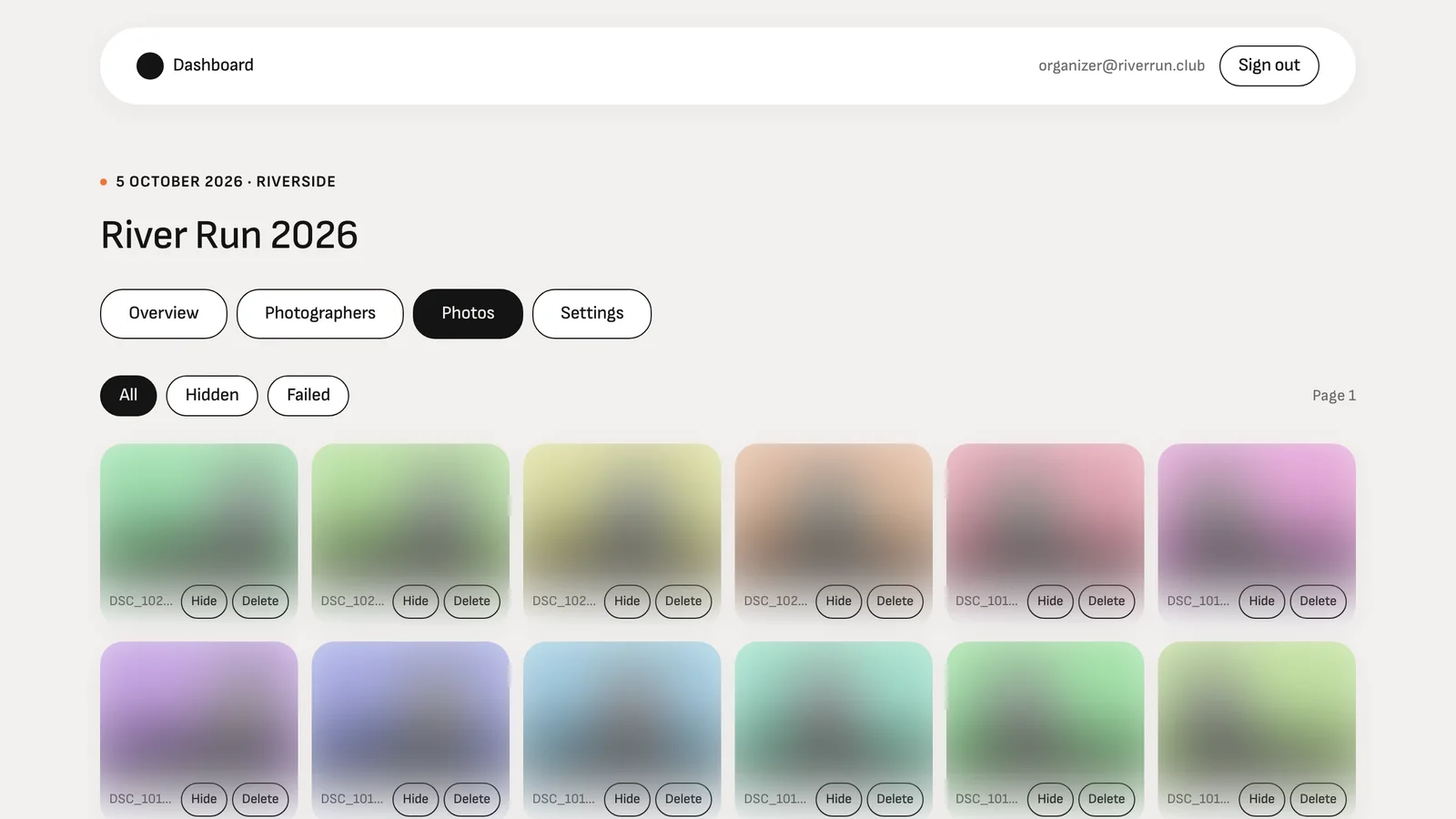Delete the rose-pink photo
1456x819 pixels.
(x=1107, y=602)
